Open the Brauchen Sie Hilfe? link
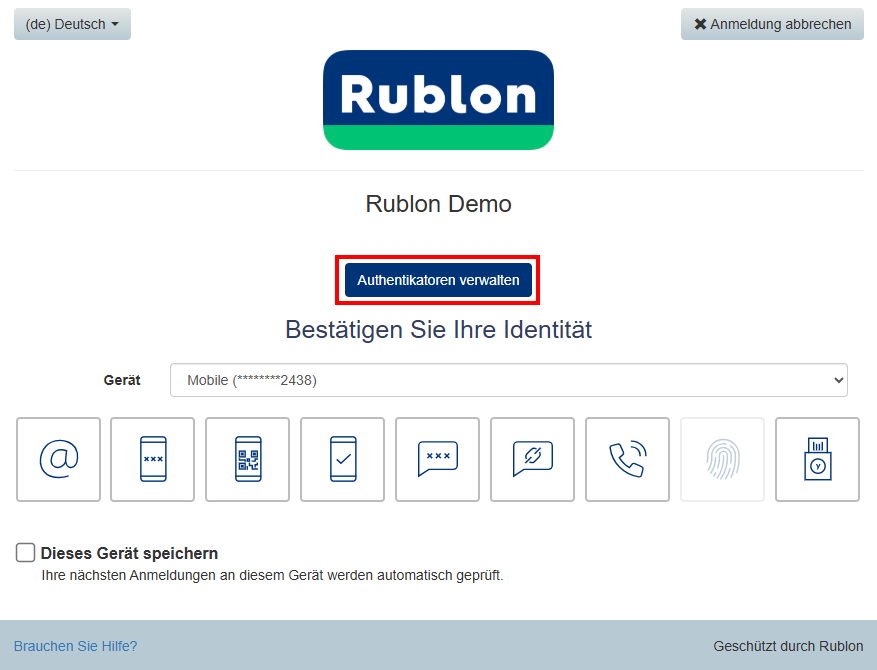The width and height of the screenshot is (877, 670). (75, 646)
